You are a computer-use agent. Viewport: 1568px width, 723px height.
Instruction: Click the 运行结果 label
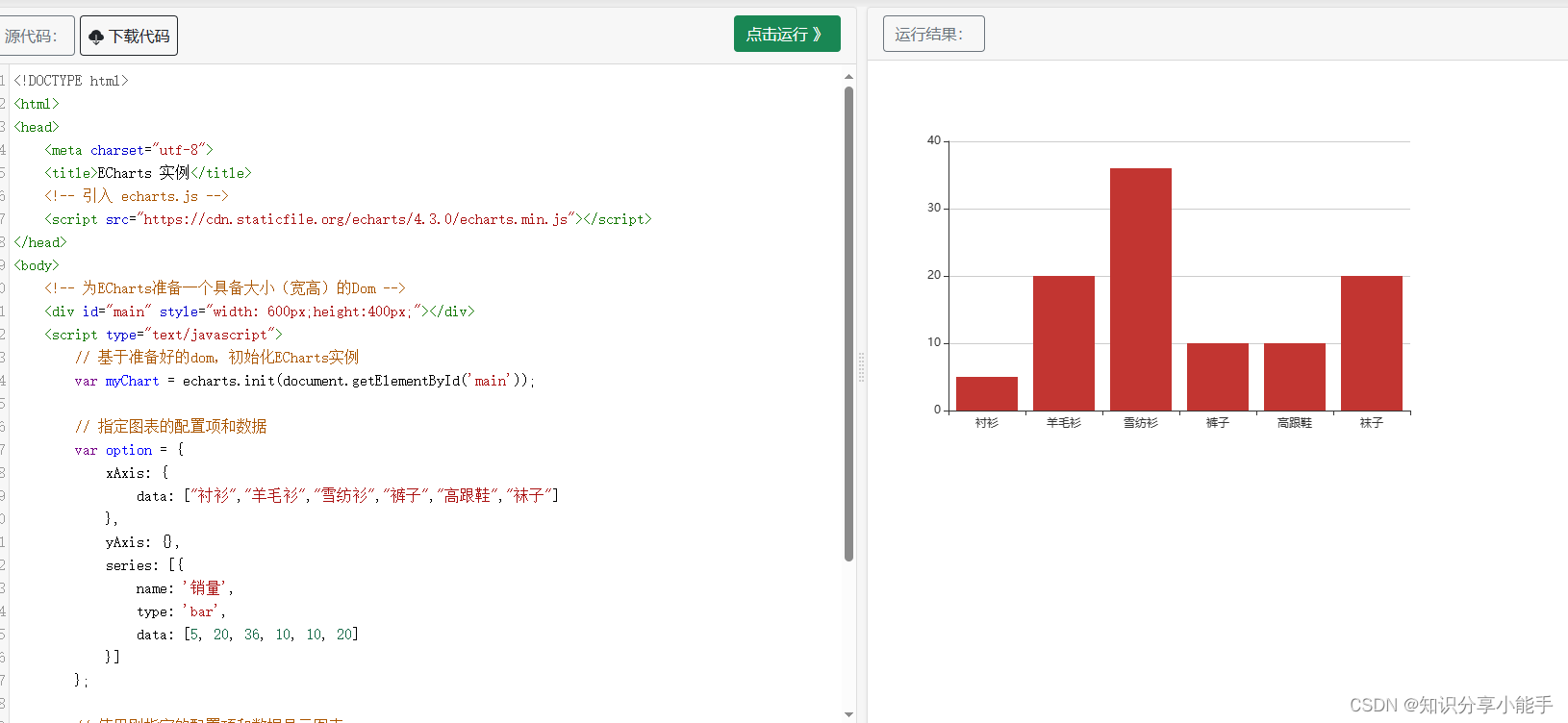coord(933,34)
